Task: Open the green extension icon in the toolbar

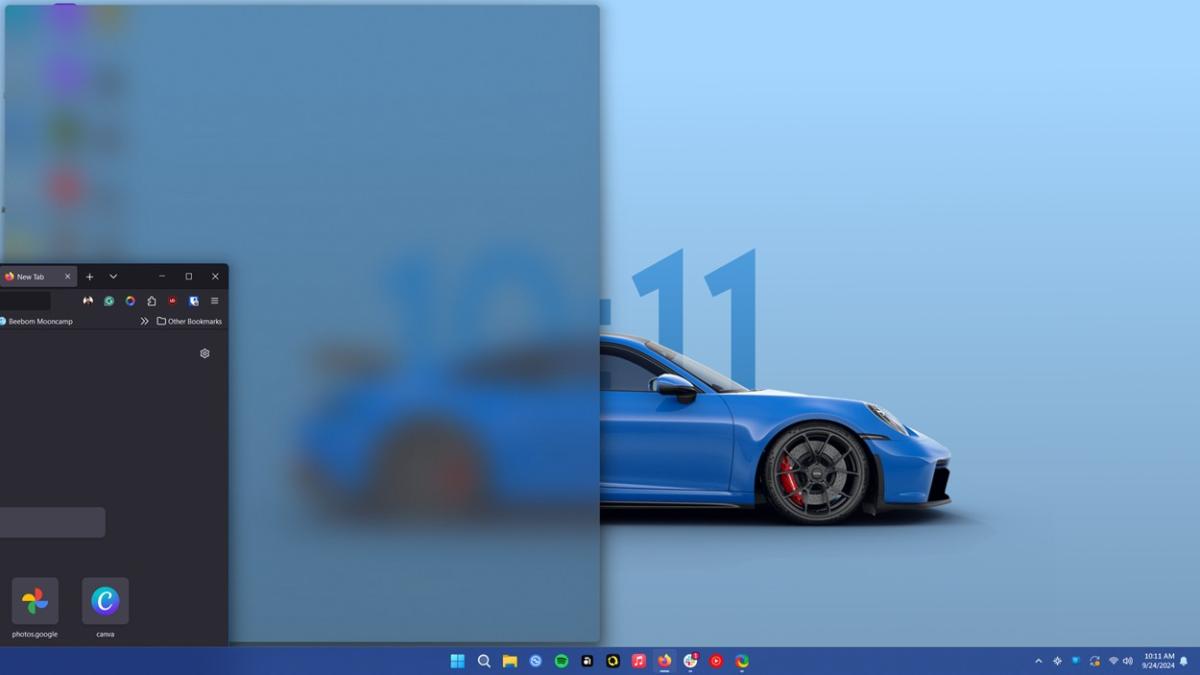Action: 109,300
